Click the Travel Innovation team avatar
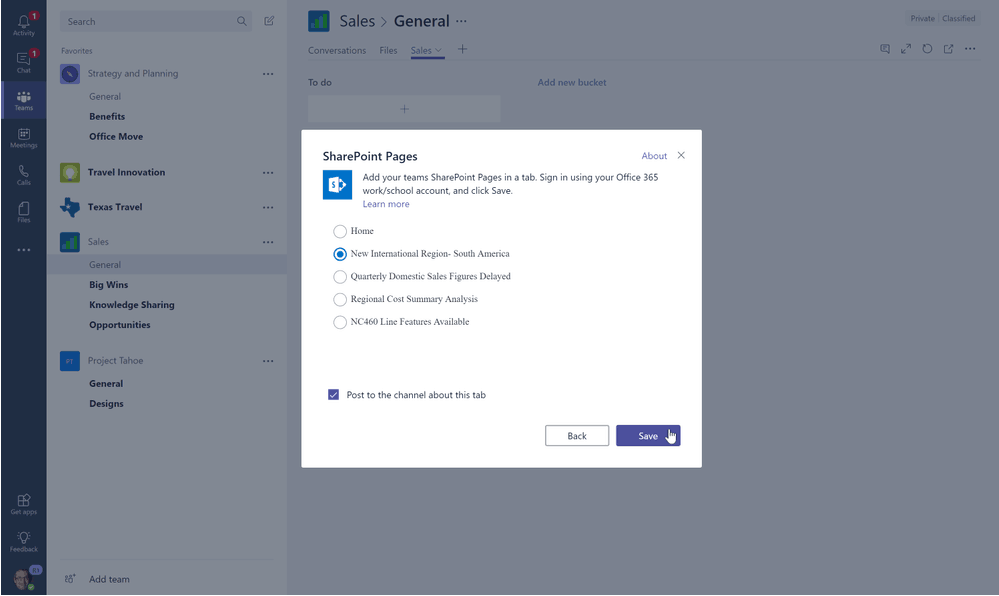Screen dimensions: 999x596 pos(70,173)
